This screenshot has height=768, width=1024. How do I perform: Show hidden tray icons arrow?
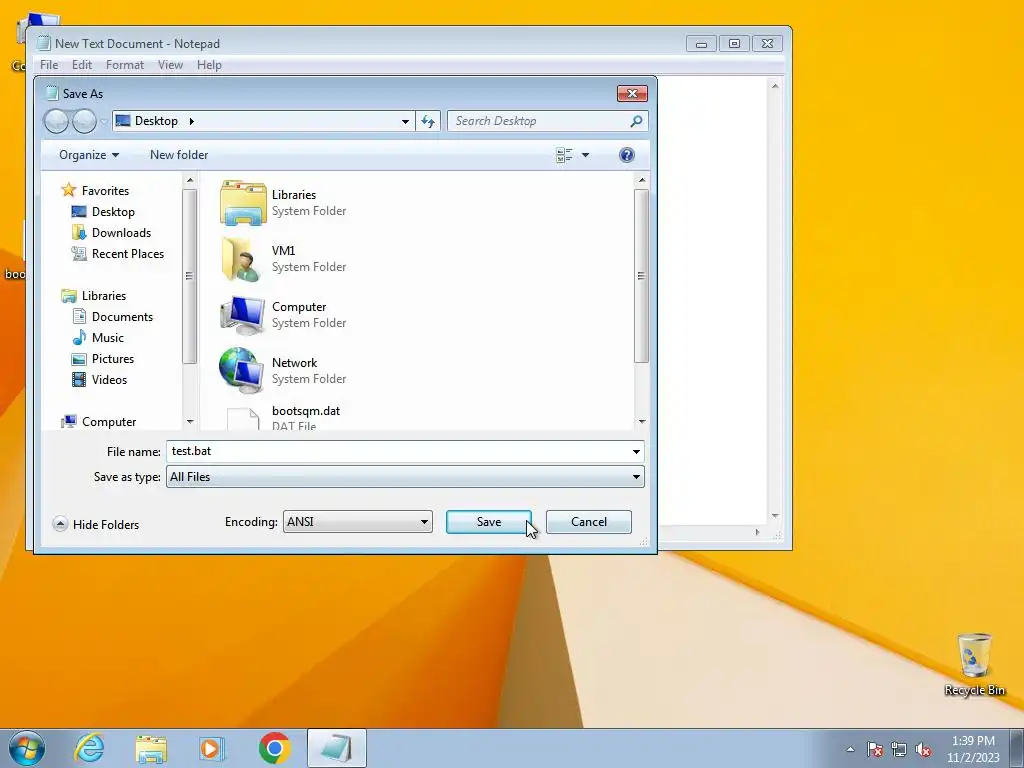[850, 749]
